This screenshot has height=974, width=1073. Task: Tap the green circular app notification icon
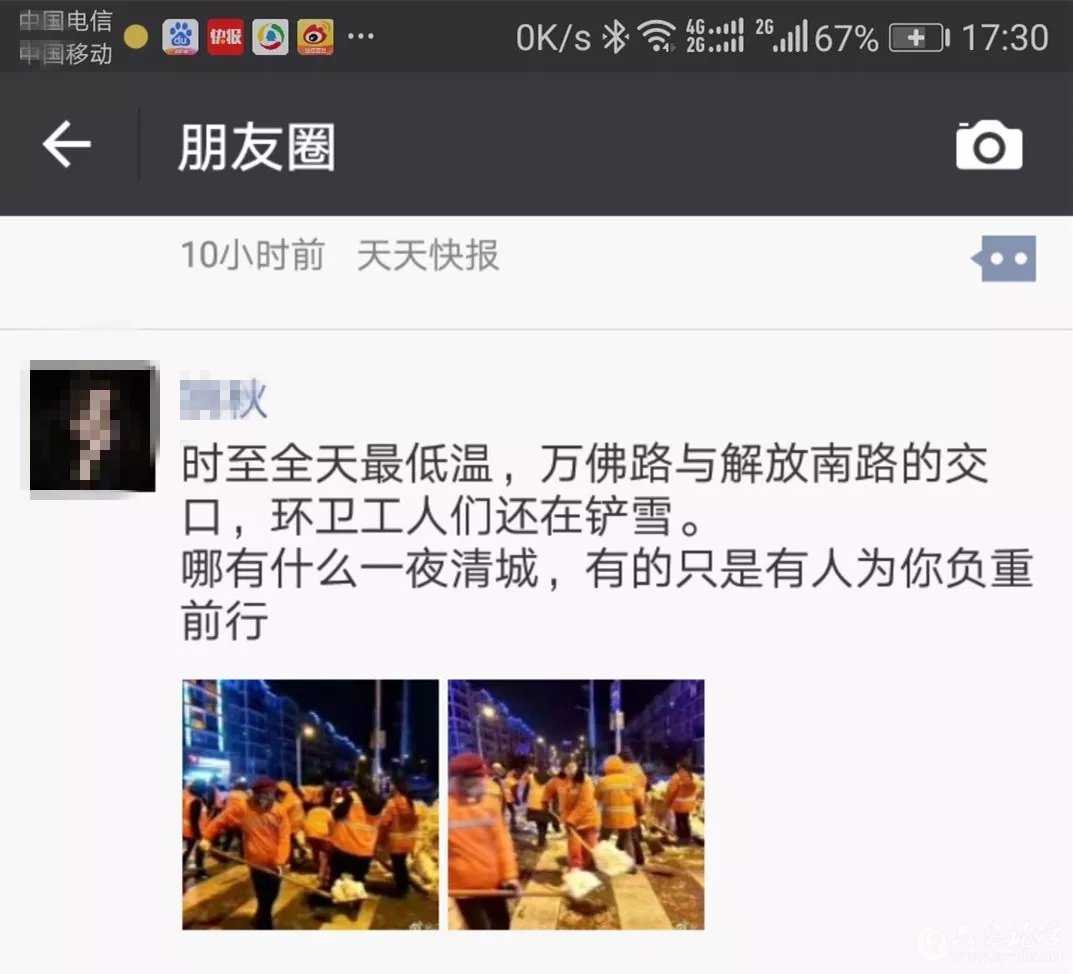click(270, 37)
